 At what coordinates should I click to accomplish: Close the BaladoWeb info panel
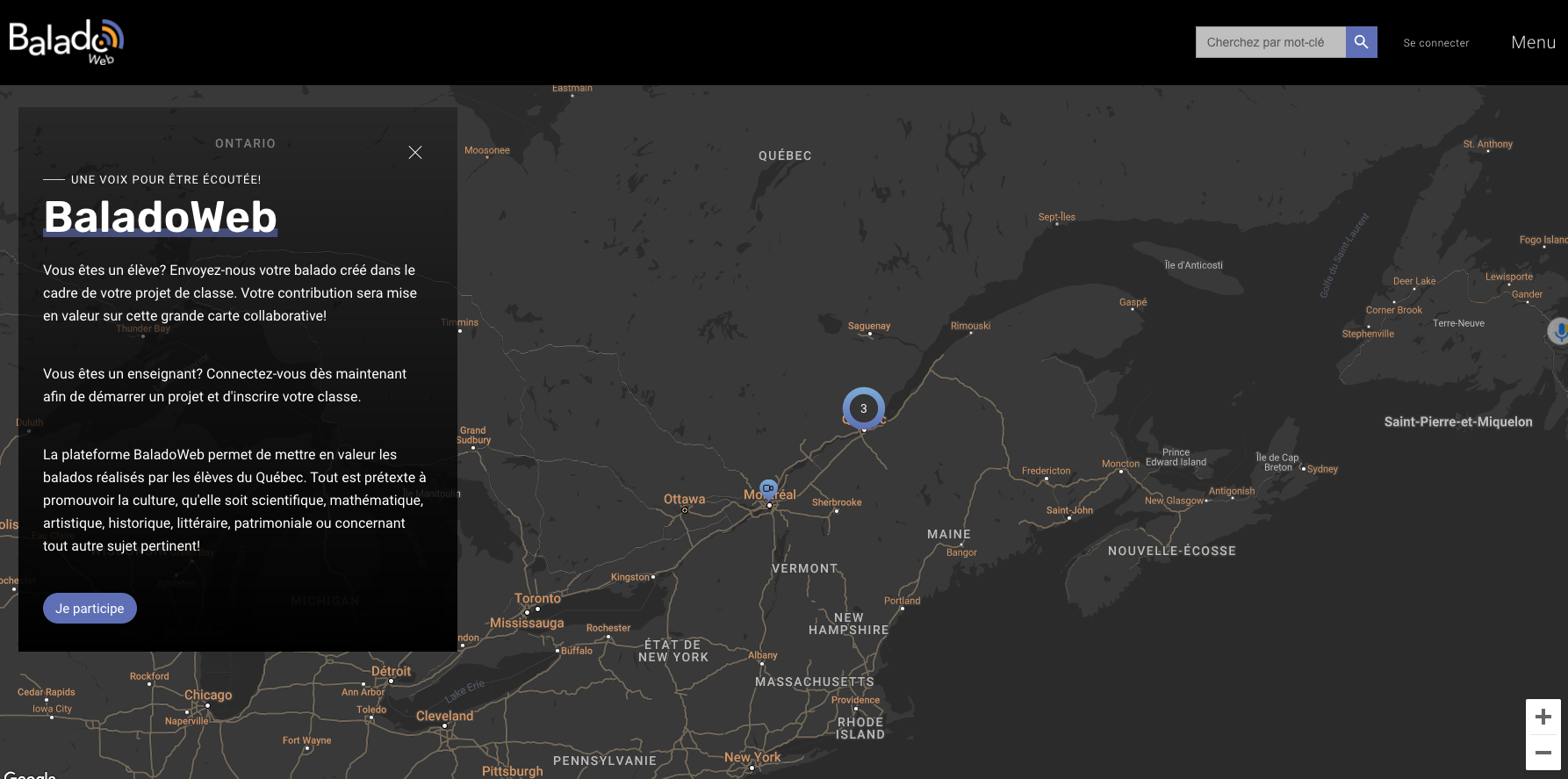tap(415, 153)
